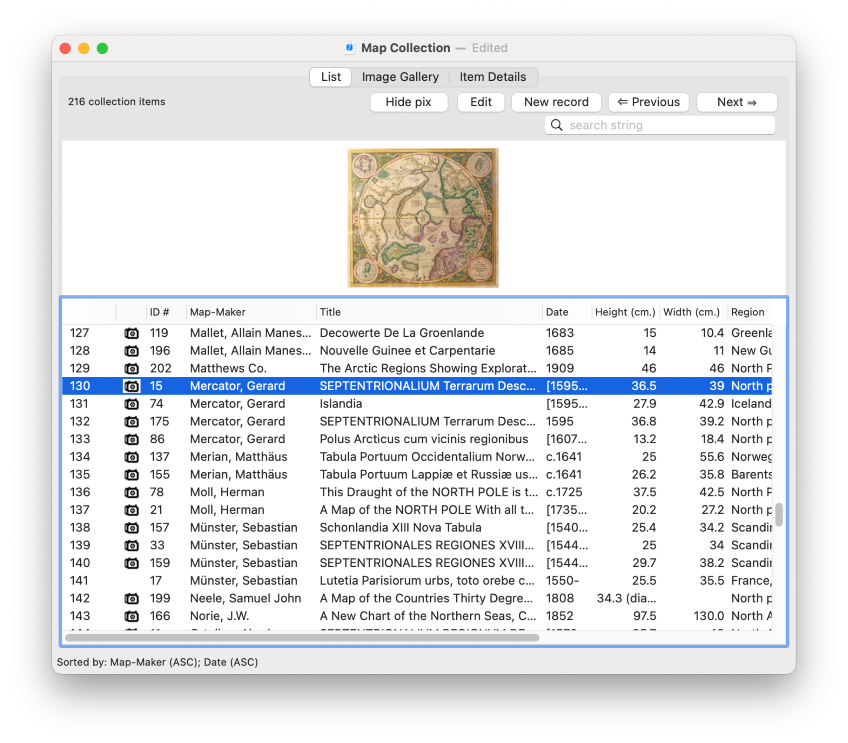Viewport: 848px width, 743px height.
Task: Click the vertical scrollbar thumb
Action: coord(779,515)
